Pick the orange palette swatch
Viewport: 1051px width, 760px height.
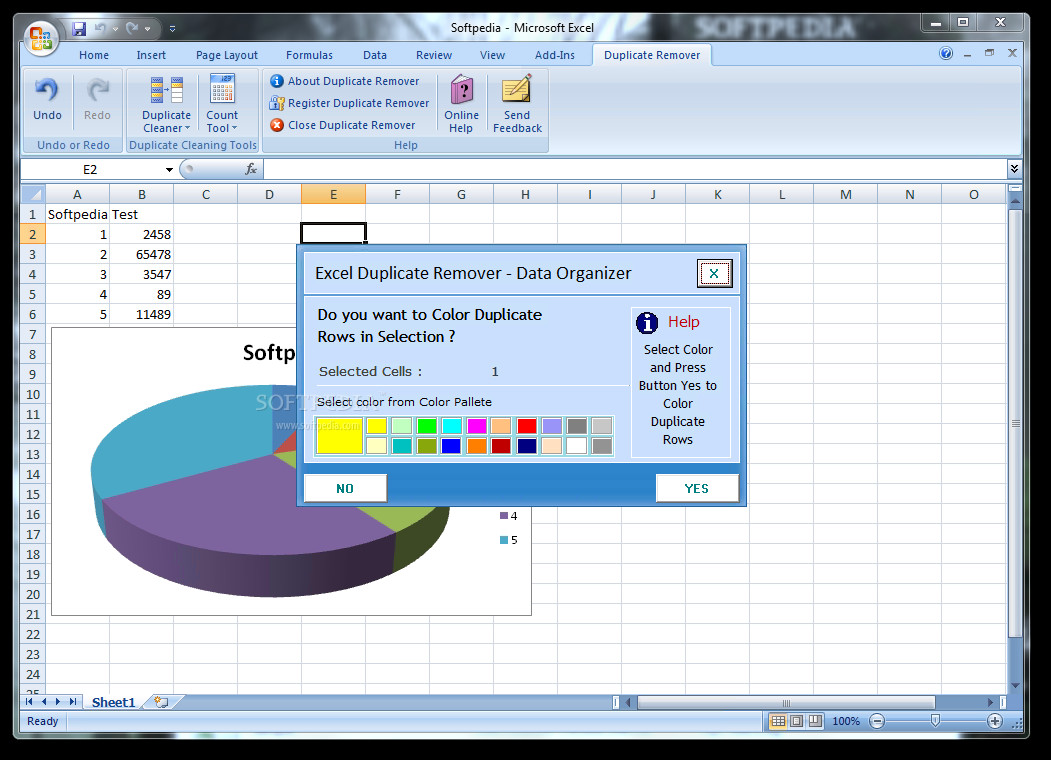(x=477, y=446)
